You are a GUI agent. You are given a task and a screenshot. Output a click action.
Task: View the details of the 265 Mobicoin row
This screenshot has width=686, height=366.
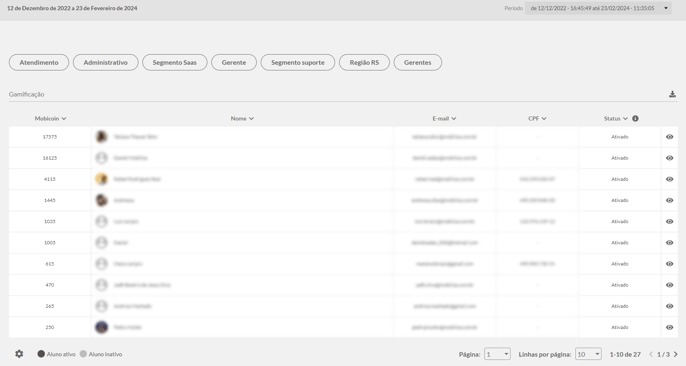(669, 306)
